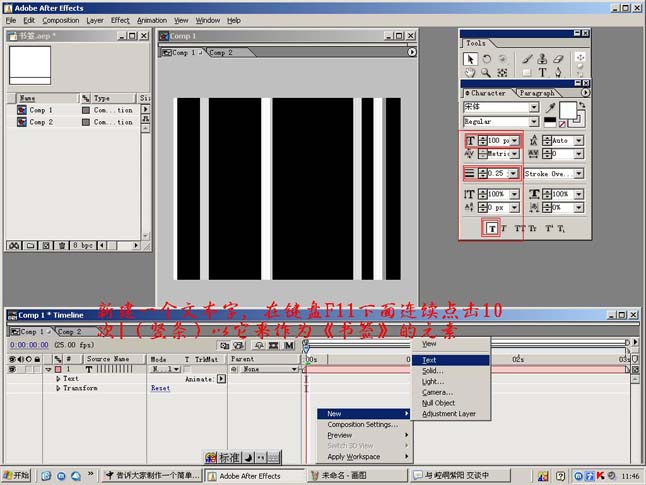
Task: Click the Superscript button
Action: (x=549, y=229)
